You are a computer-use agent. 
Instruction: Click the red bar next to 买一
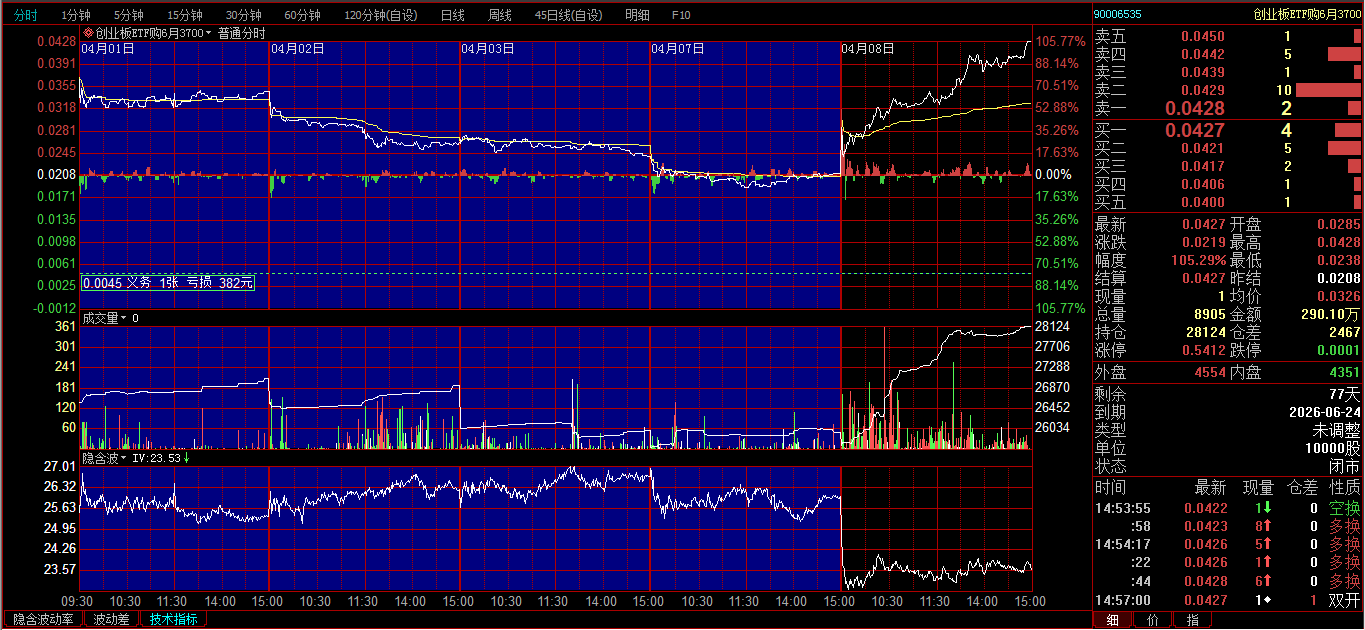[x=1347, y=130]
